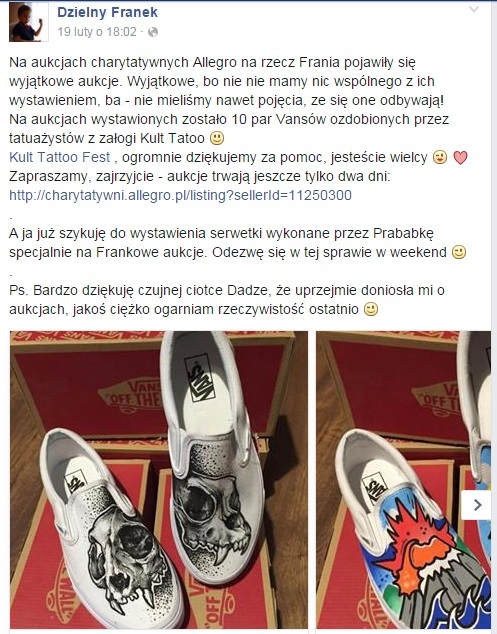Image resolution: width=497 pixels, height=634 pixels.
Task: Open the skull-painted Vans shoes photo
Action: 159,480
